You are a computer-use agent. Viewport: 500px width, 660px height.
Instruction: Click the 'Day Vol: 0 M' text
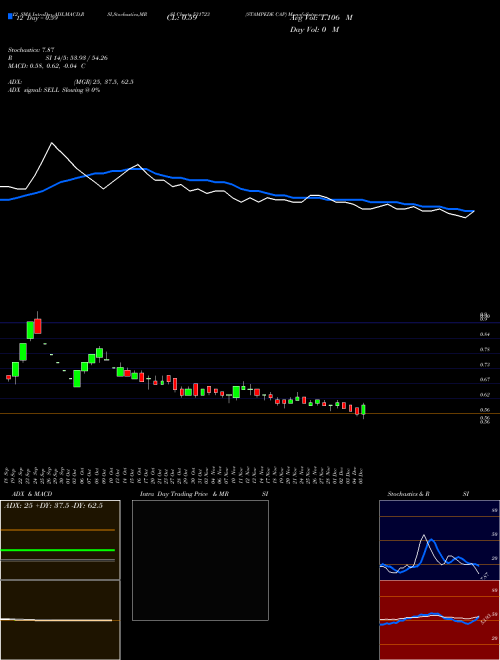click(314, 29)
